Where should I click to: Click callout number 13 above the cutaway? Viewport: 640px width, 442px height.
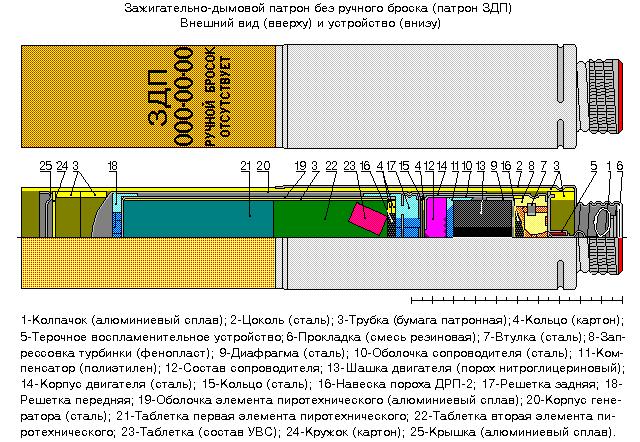[x=480, y=166]
